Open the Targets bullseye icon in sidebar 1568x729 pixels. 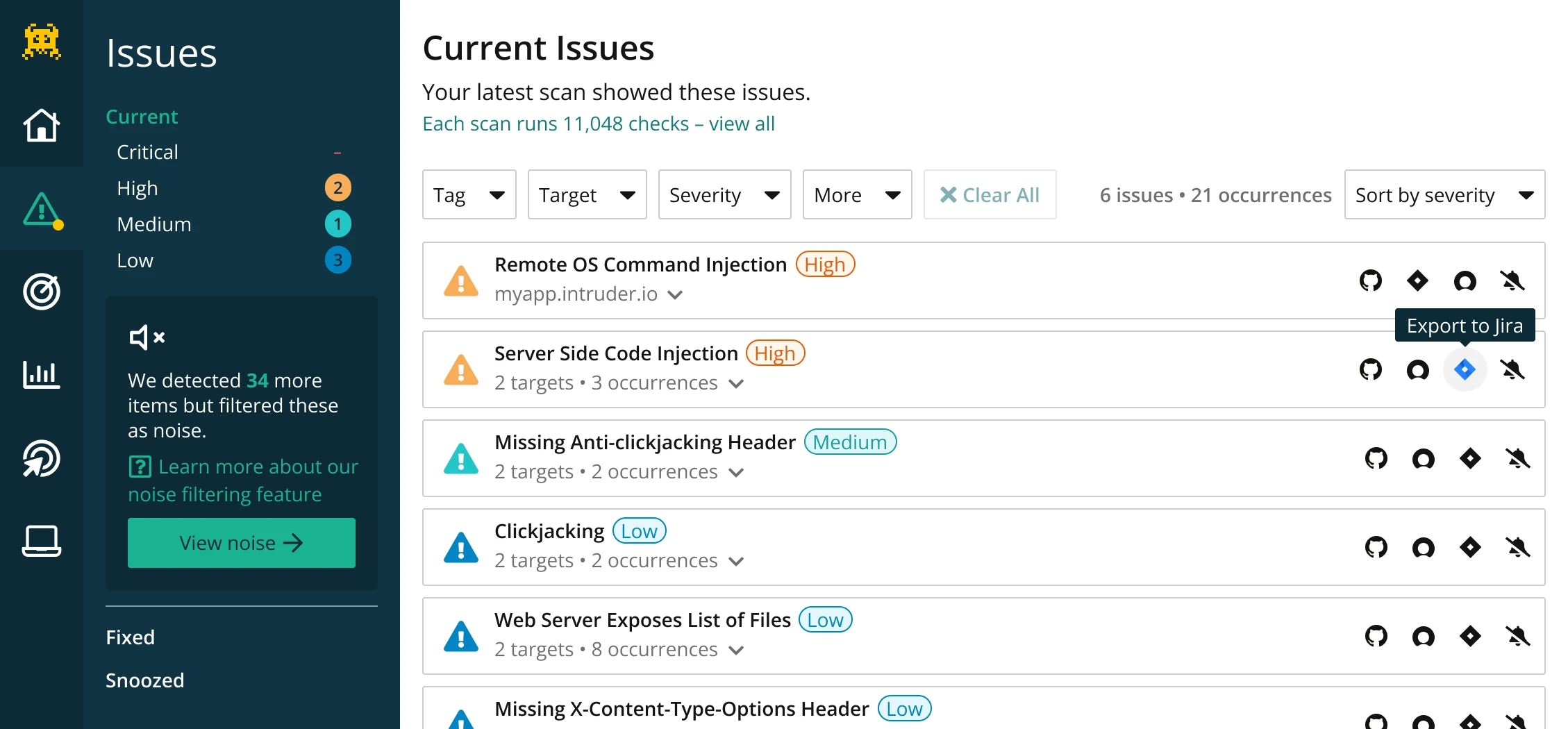click(x=41, y=292)
